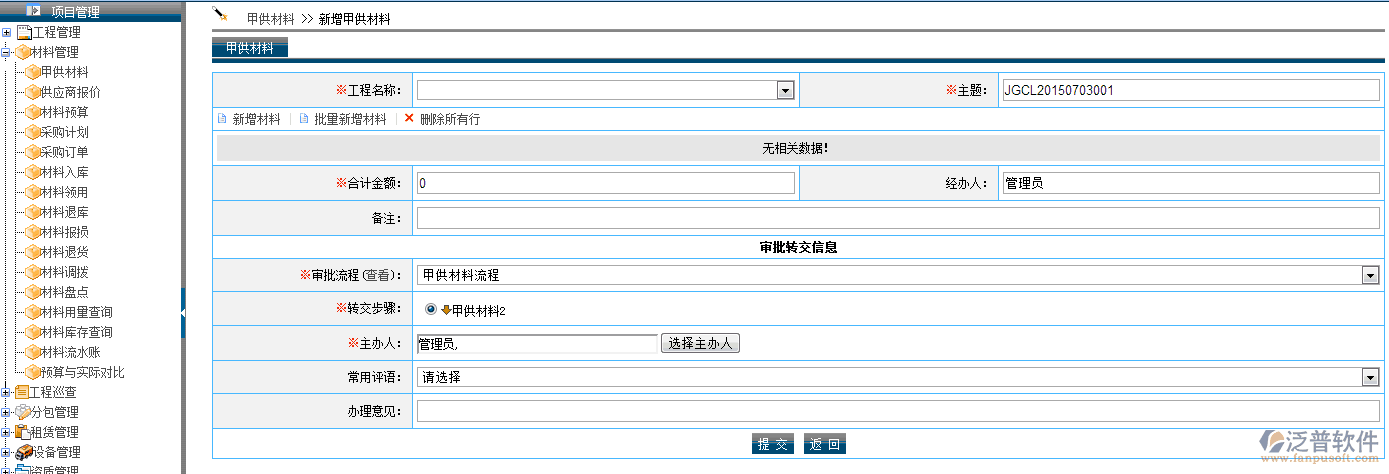Expand the 工程巡查 tree node
This screenshot has width=1389, height=474.
coord(7,392)
